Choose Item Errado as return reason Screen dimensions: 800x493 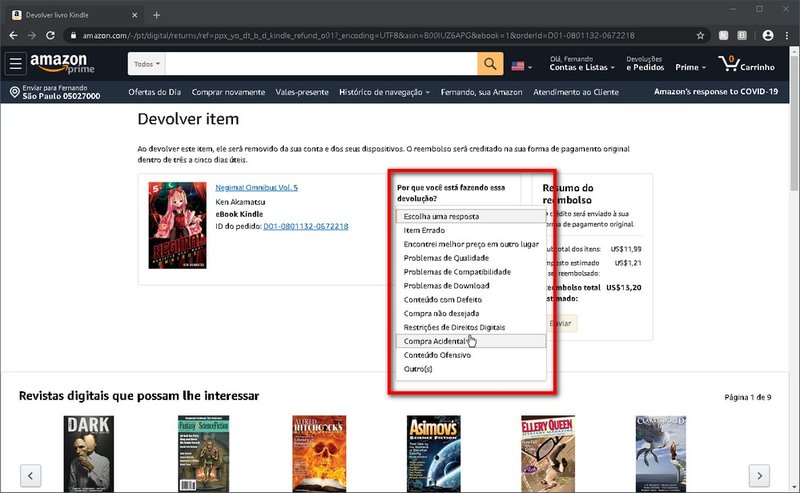[x=470, y=230]
